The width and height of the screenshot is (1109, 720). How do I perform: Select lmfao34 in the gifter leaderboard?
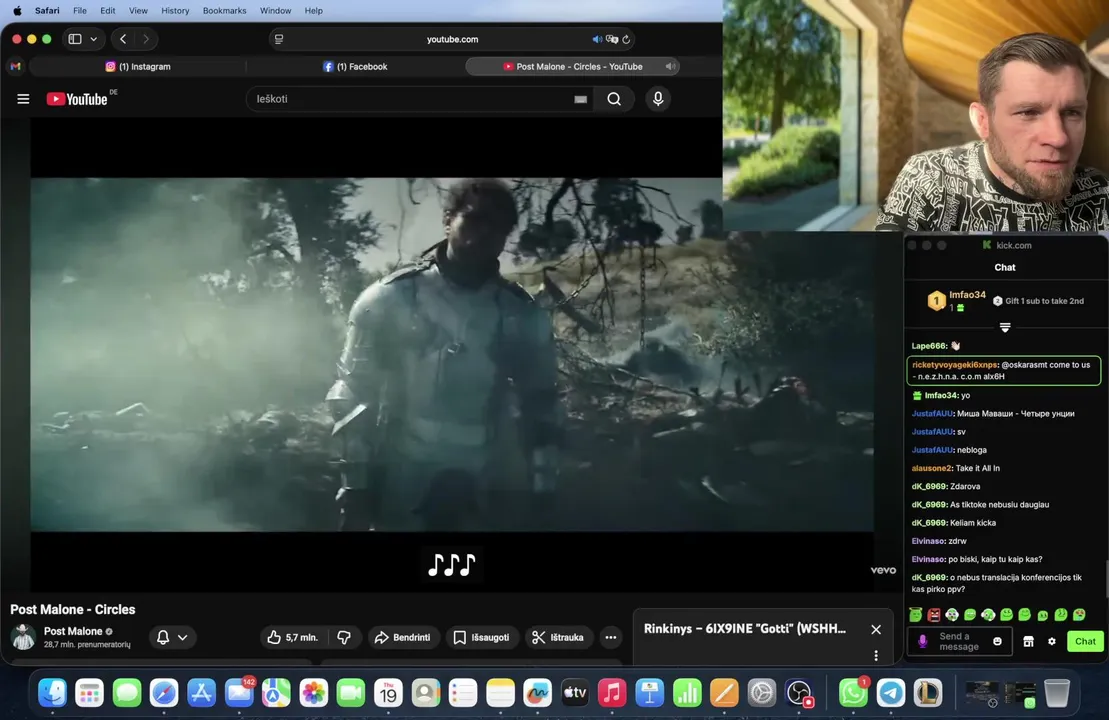tap(957, 301)
